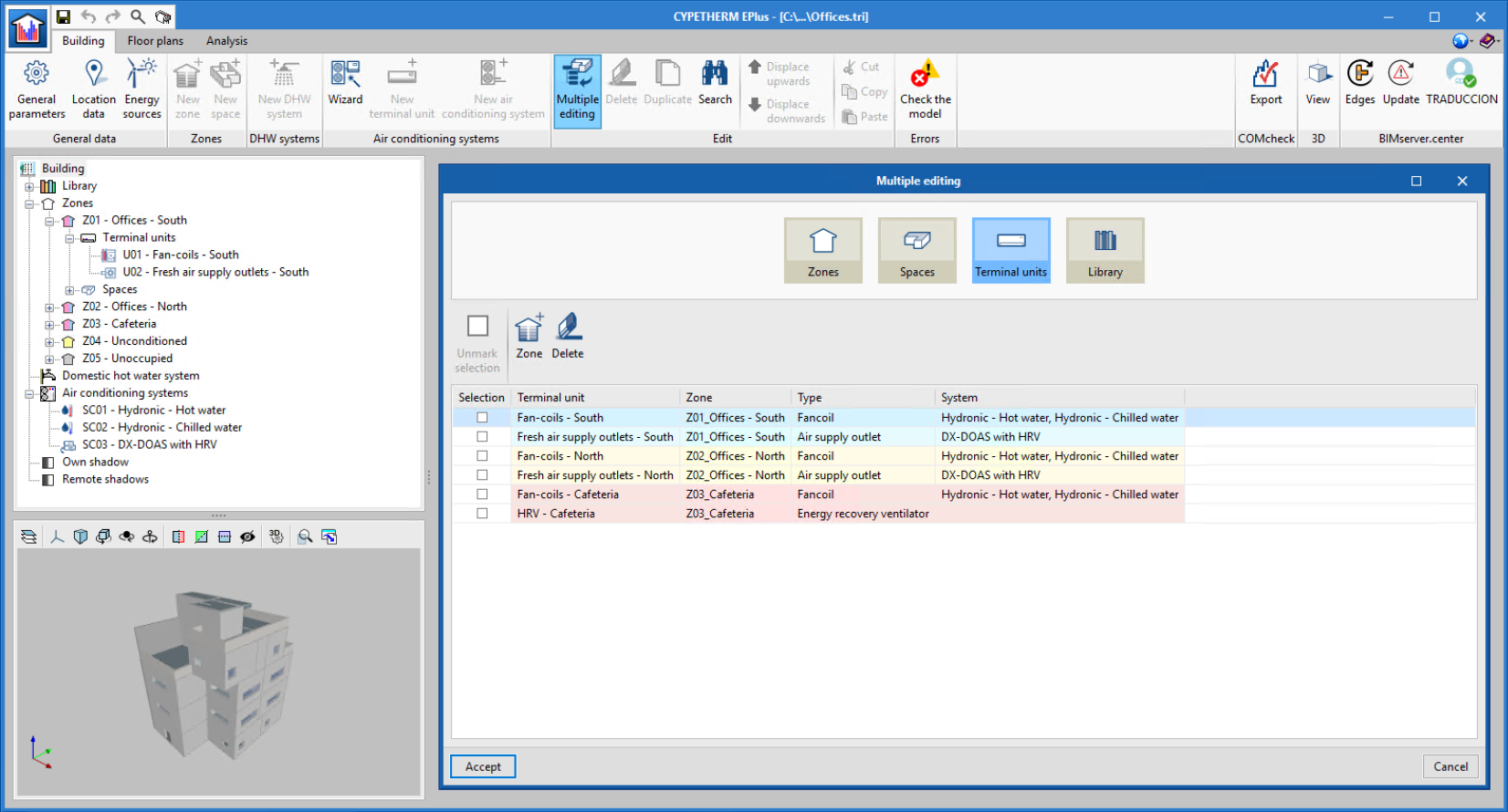Click the BIMserver Update icon
Screen dimensions: 1508x812
[x=1400, y=83]
